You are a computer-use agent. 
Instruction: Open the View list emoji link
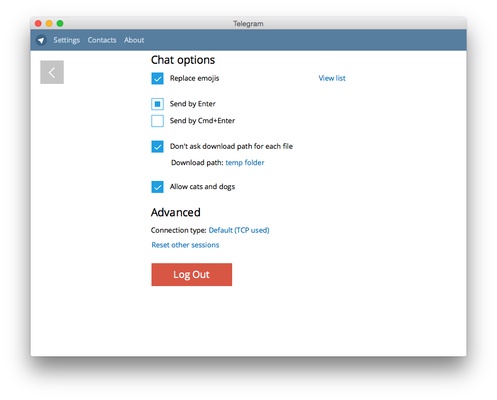click(332, 78)
